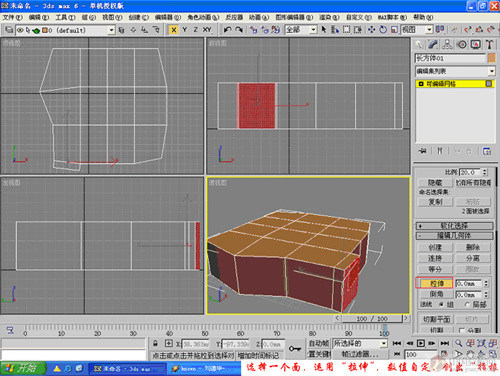The image size is (500, 376).
Task: Click the 隐藏 hide button
Action: point(435,183)
